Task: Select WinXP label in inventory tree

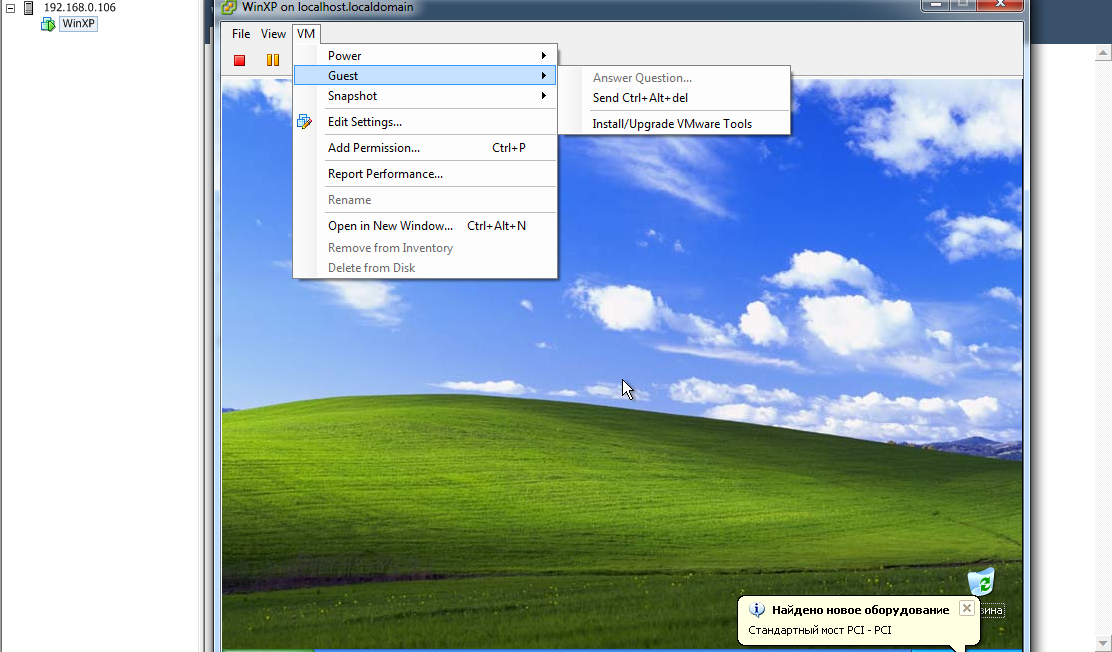Action: pos(78,23)
